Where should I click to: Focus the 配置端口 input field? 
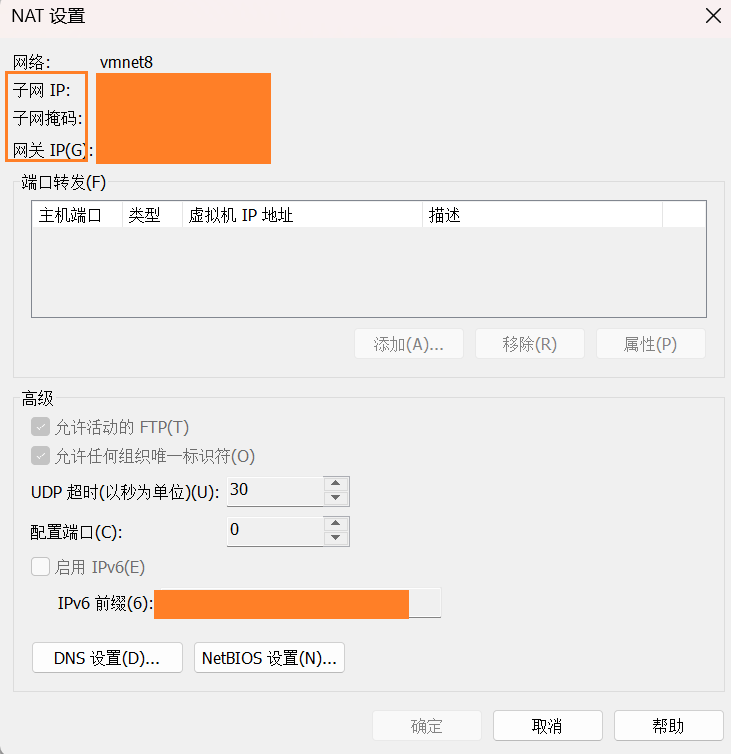click(x=275, y=531)
